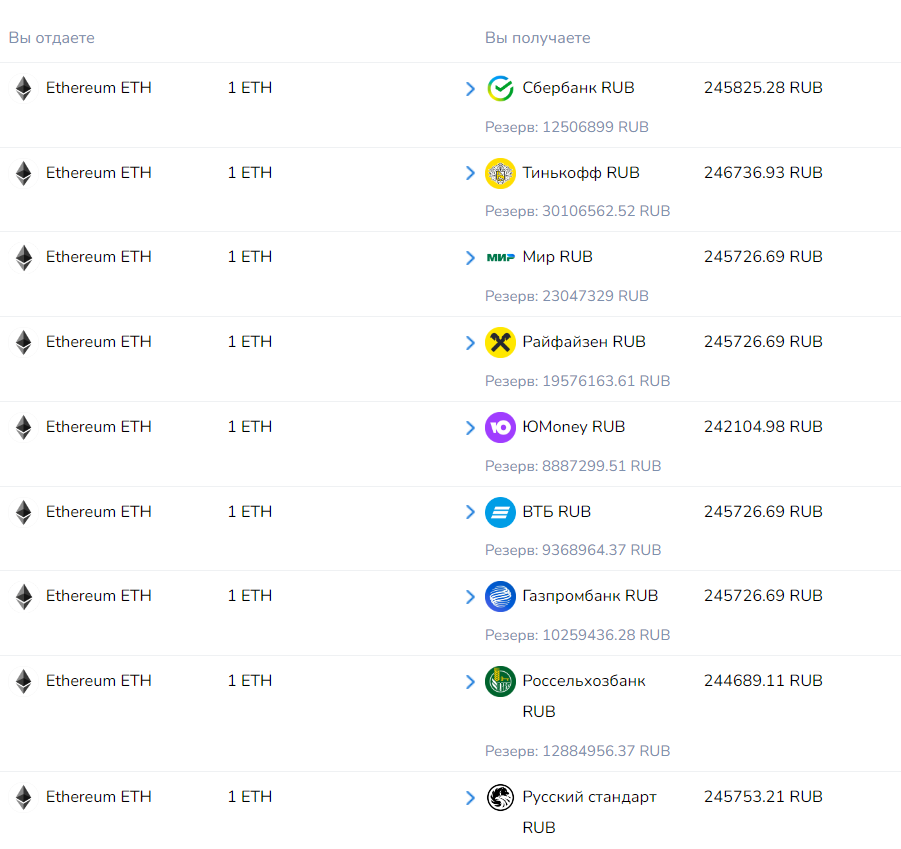The height and width of the screenshot is (849, 901).
Task: Click the Ethereum icon in Райфайзен row
Action: pyautogui.click(x=24, y=342)
